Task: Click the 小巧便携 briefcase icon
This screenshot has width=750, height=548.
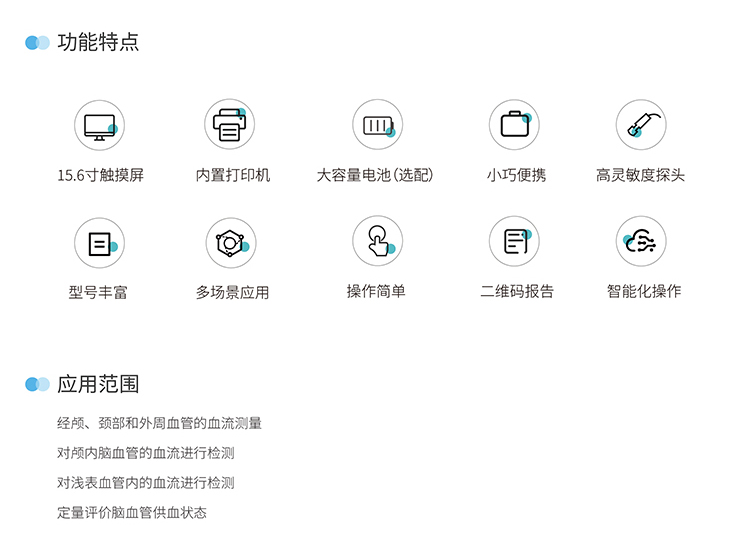Action: coord(514,126)
